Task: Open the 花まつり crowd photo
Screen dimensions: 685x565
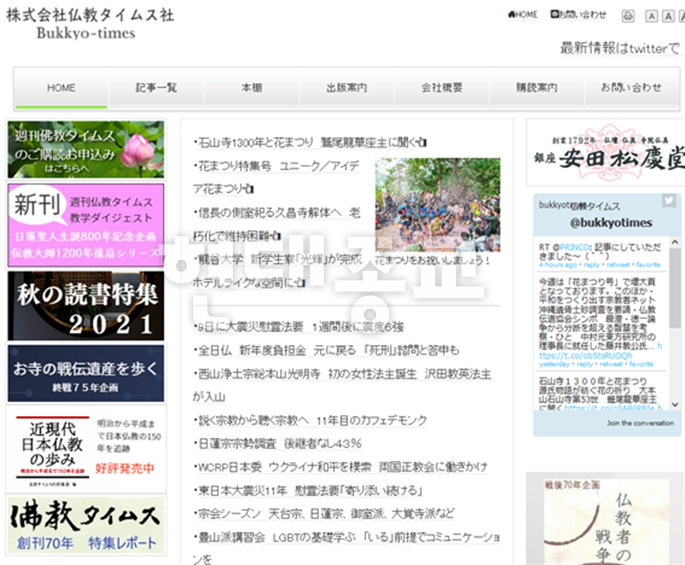Action: click(438, 205)
